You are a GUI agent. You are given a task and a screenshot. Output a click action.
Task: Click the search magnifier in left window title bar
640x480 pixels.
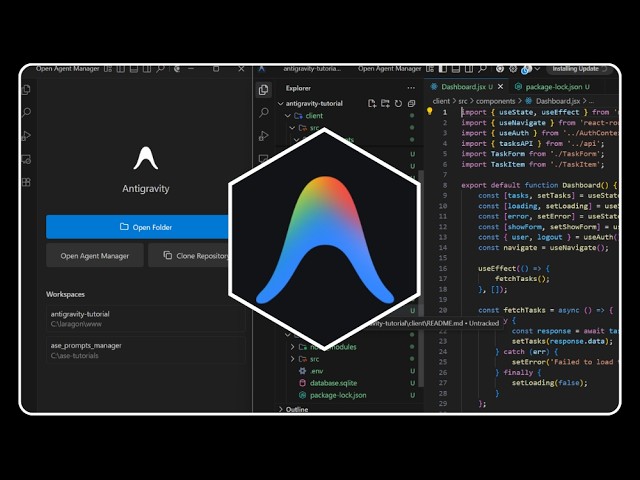coord(160,69)
